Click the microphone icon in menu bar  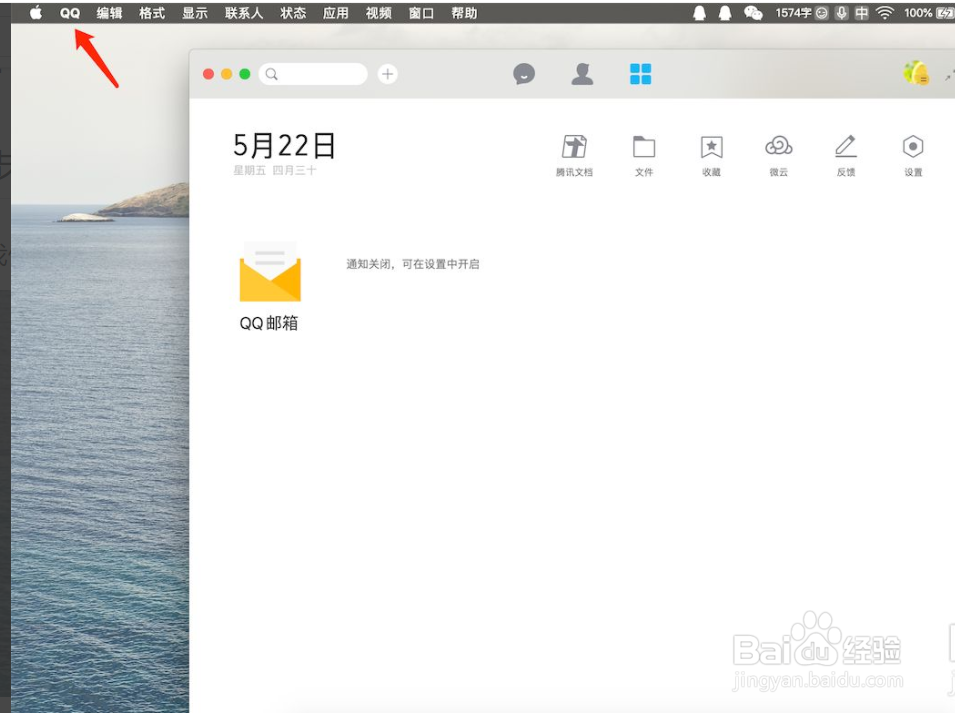pos(842,13)
